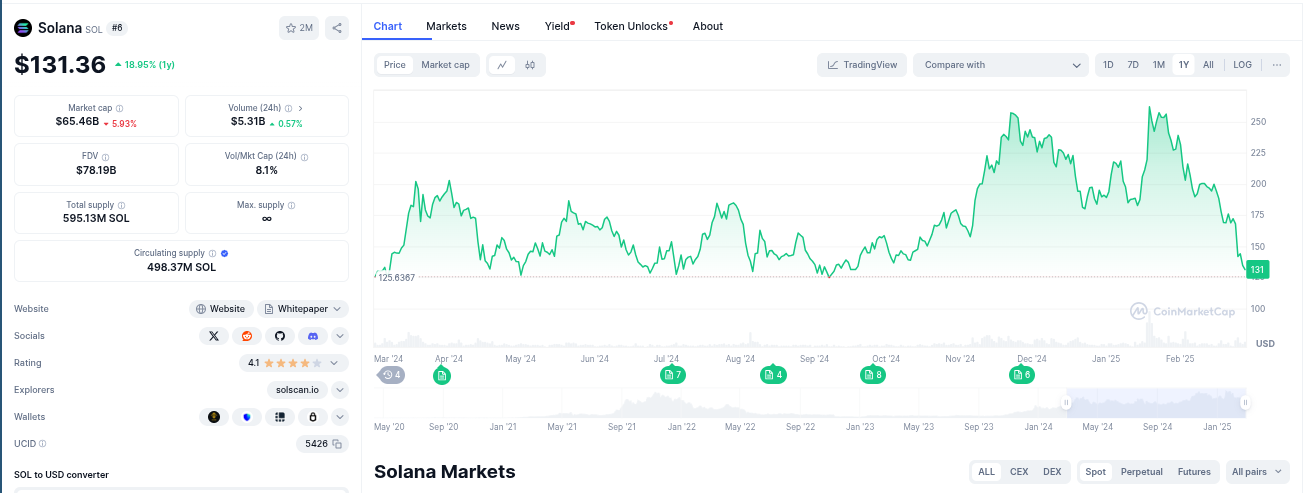Select the candlestick chart style

(530, 65)
